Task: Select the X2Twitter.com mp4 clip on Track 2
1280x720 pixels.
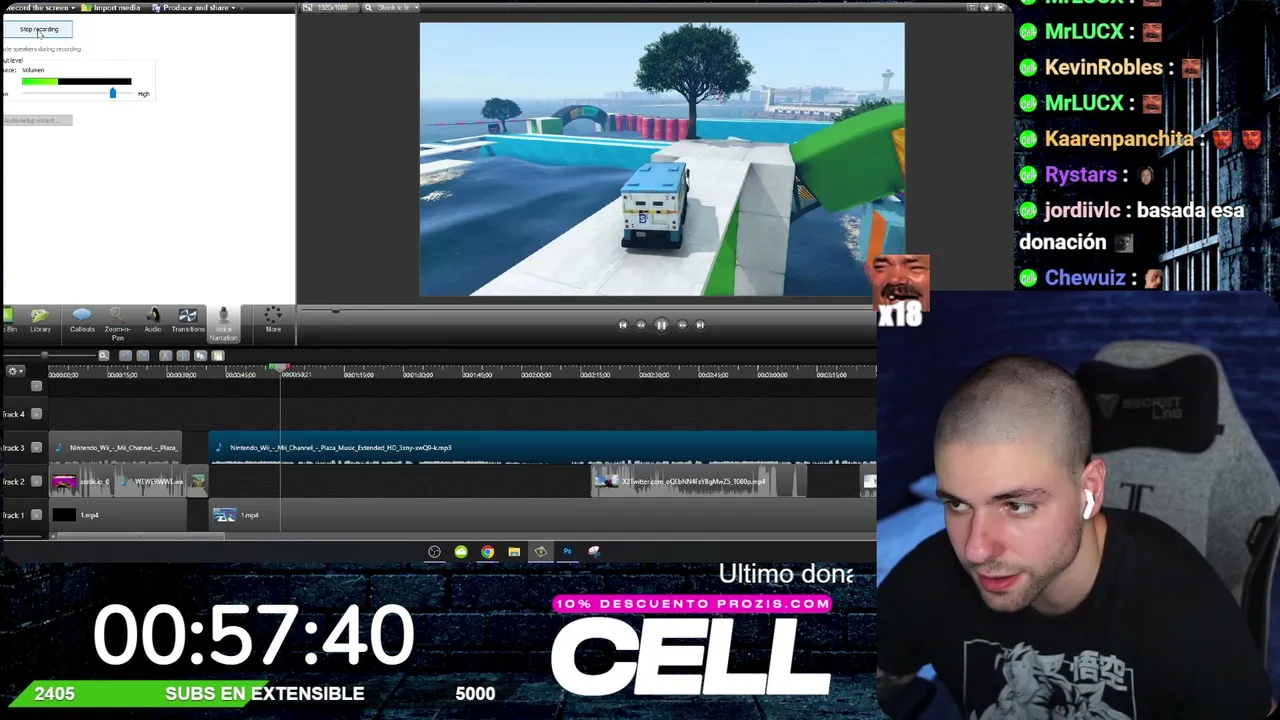Action: tap(699, 482)
